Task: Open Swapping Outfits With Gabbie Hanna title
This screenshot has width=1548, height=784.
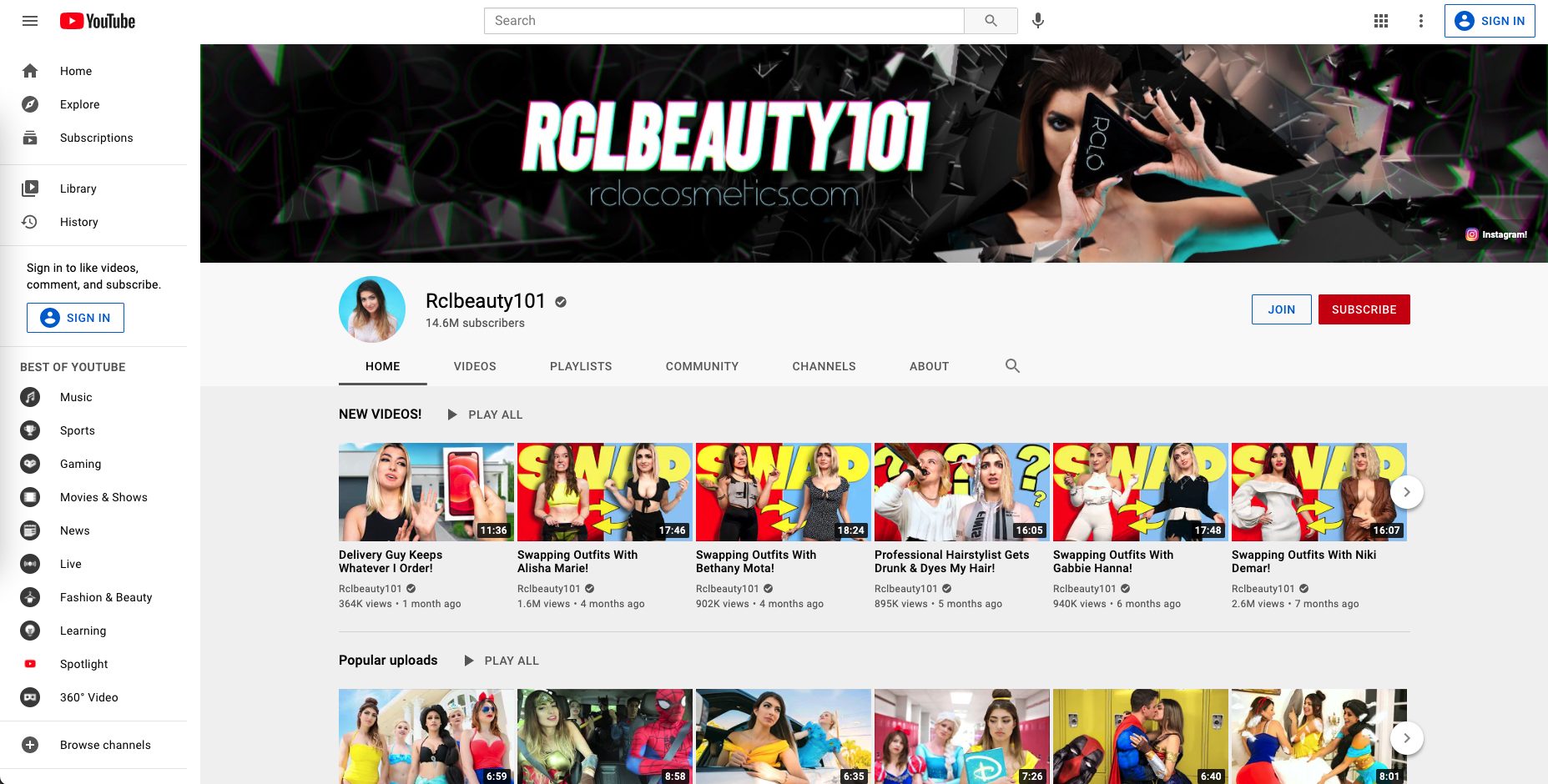Action: coord(1113,561)
